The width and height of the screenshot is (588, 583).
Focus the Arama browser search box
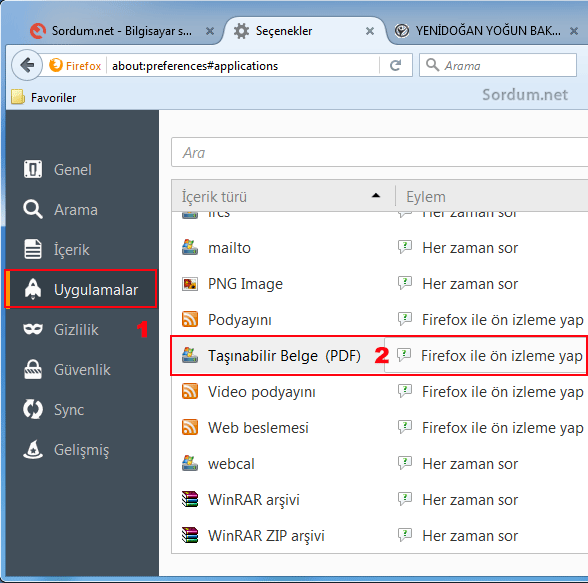[x=498, y=65]
